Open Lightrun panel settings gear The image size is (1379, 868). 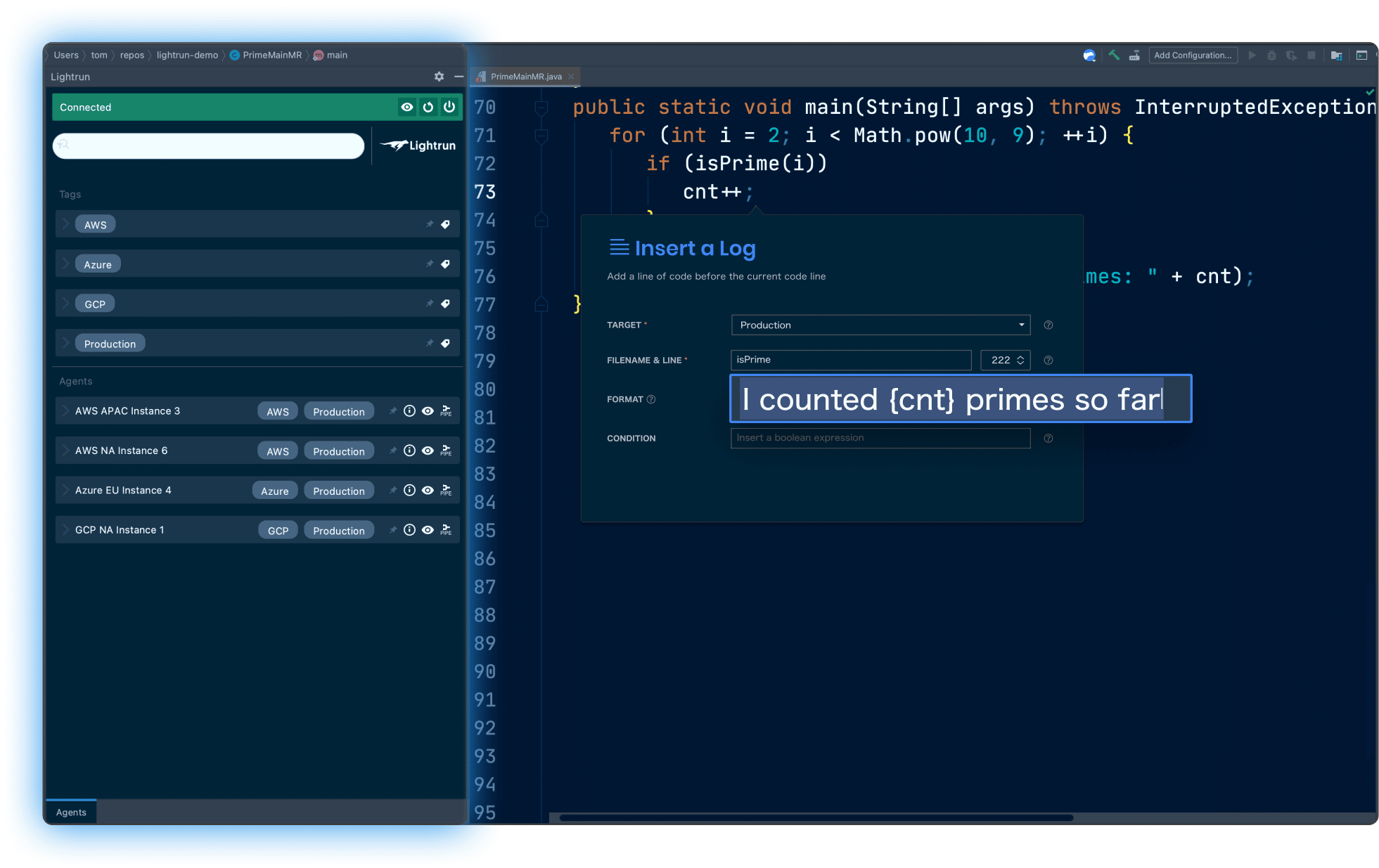pos(439,77)
